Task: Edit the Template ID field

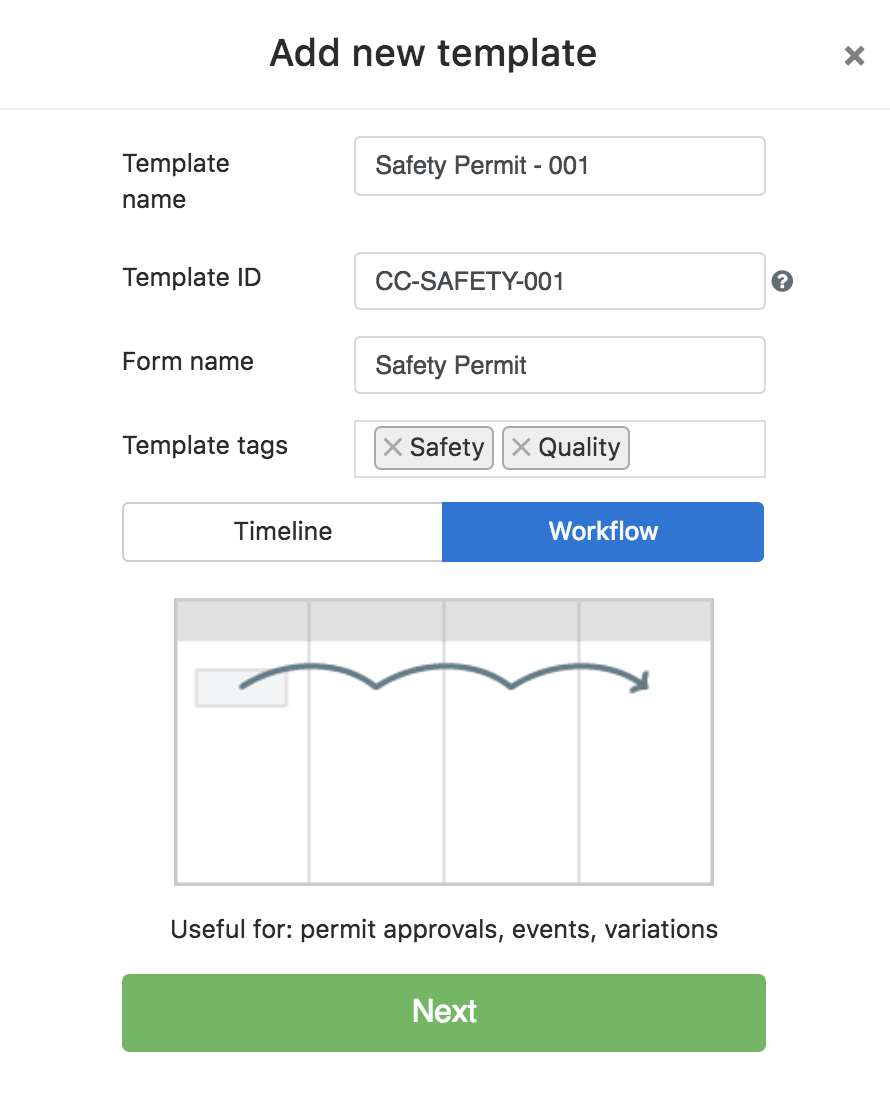Action: point(560,281)
